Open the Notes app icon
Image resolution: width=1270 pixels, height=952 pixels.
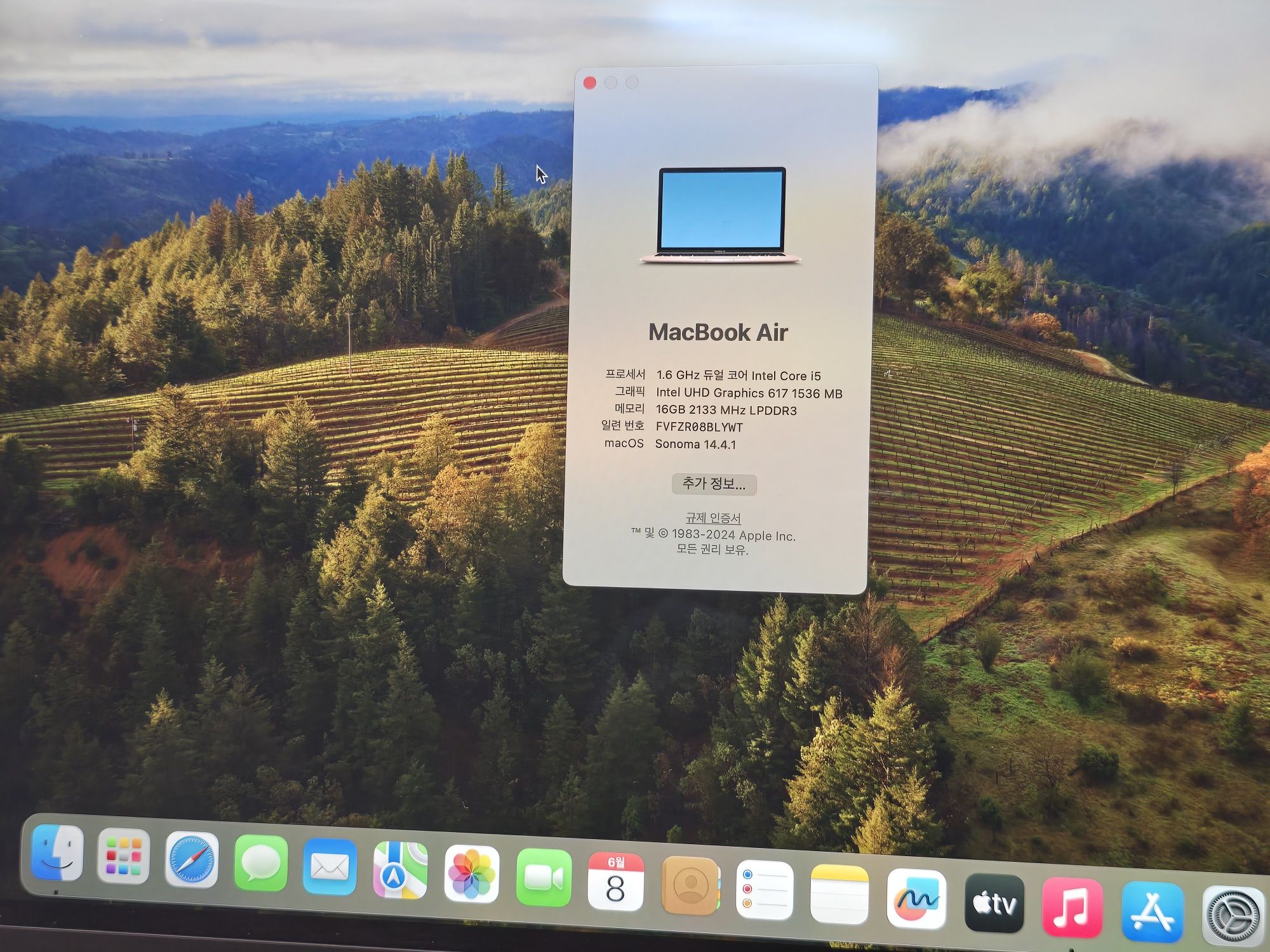click(x=839, y=894)
